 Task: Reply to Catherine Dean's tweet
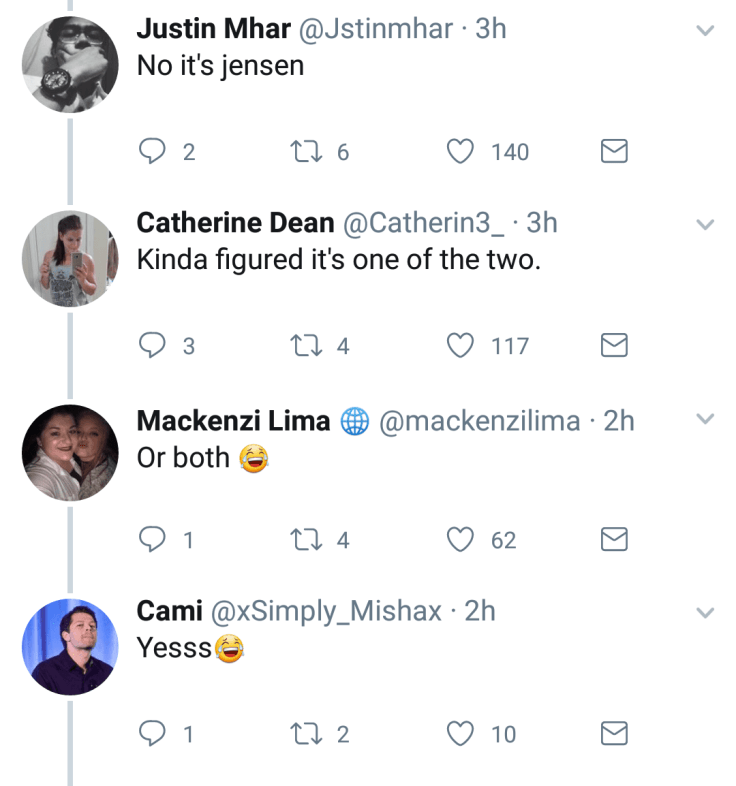[x=151, y=346]
